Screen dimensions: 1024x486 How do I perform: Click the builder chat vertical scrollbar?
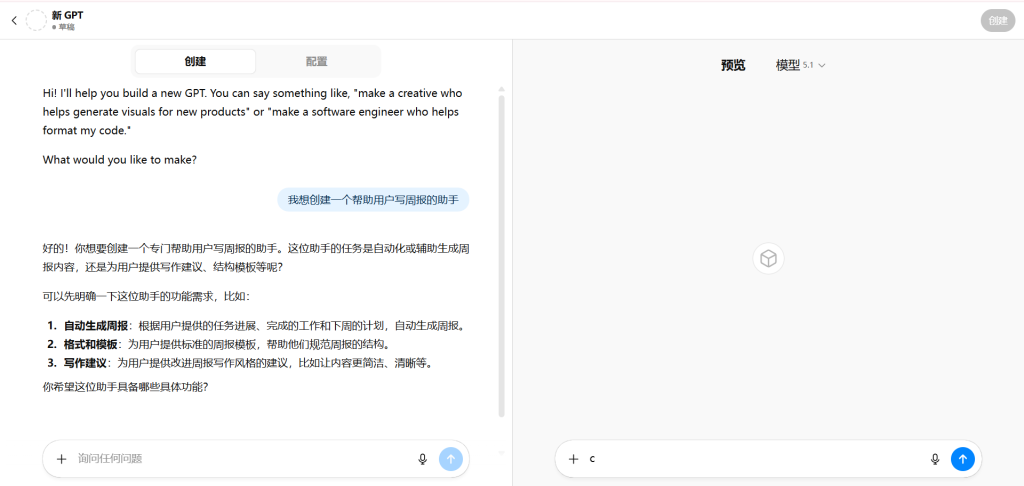click(501, 250)
